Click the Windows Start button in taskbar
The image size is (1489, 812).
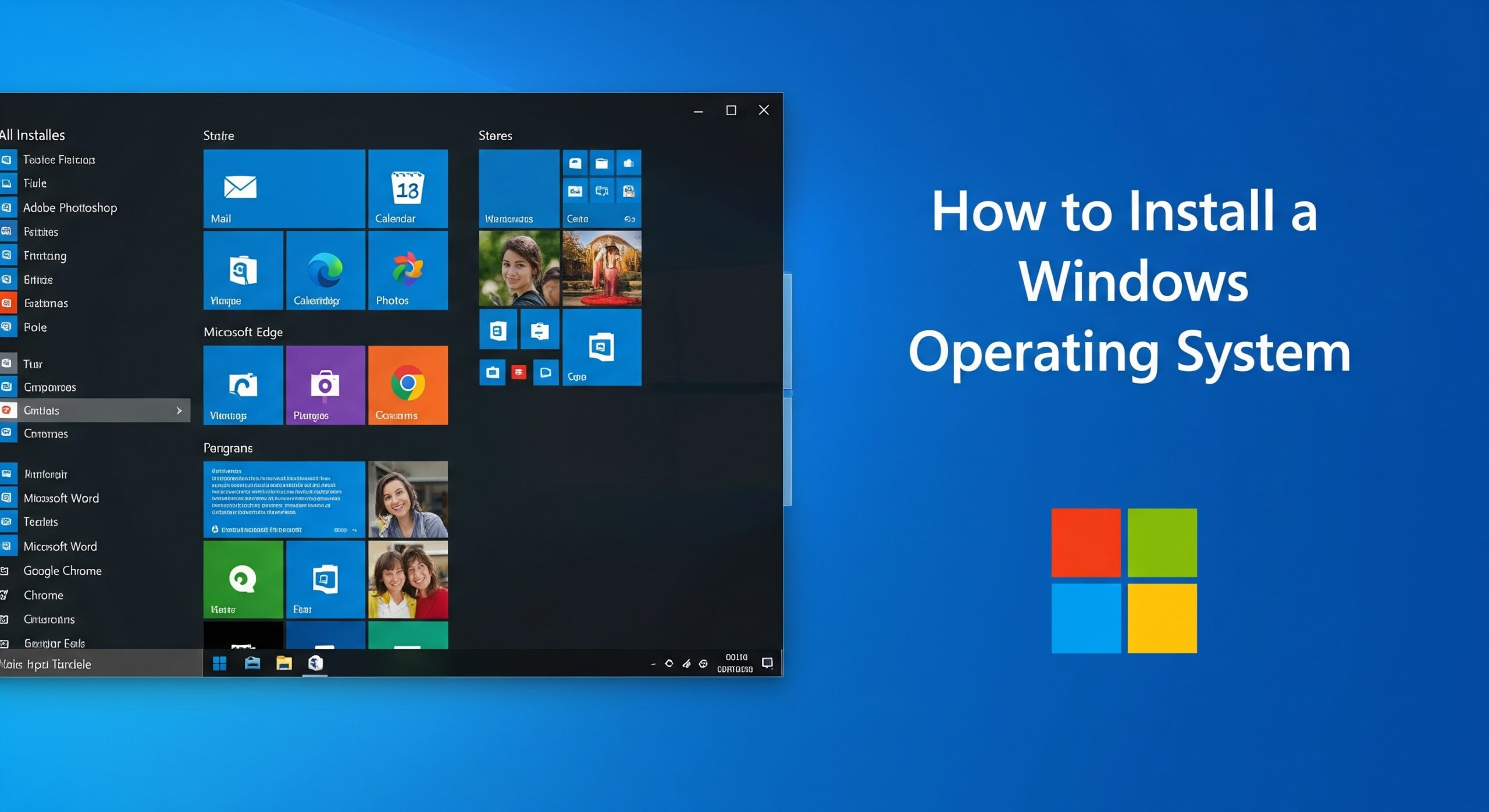(x=219, y=663)
